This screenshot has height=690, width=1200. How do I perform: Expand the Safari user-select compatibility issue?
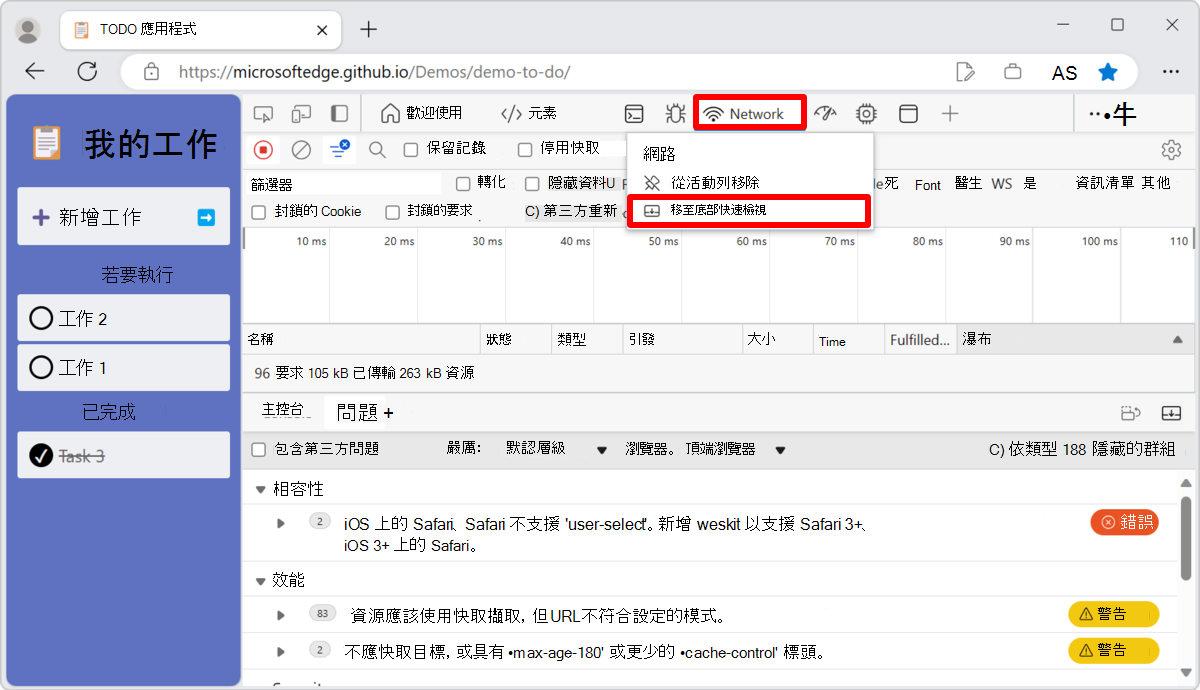pos(280,521)
